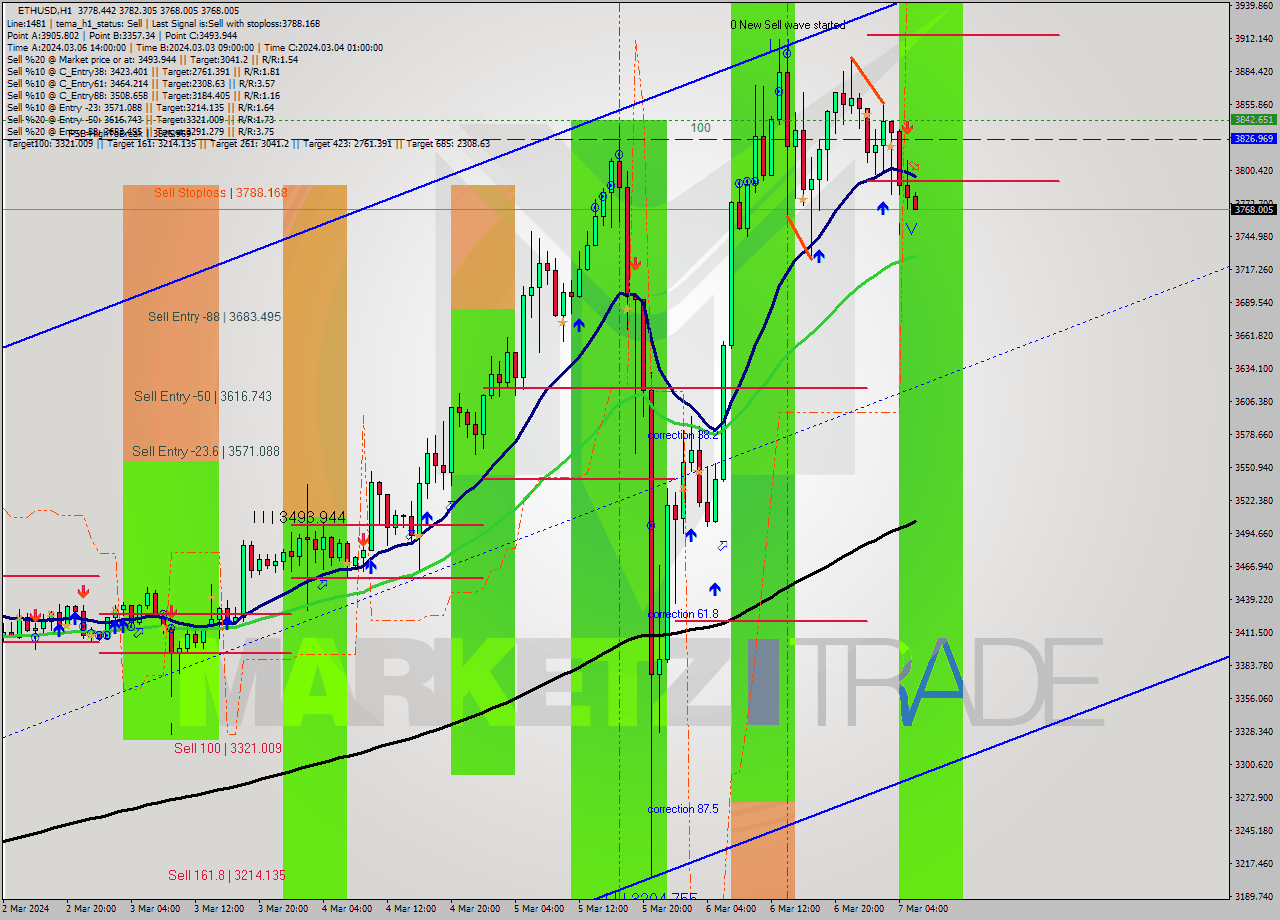Screen dimensions: 1280x920
Task: Select the circled entry marker on the 6 Mar candle high
Action: (787, 53)
